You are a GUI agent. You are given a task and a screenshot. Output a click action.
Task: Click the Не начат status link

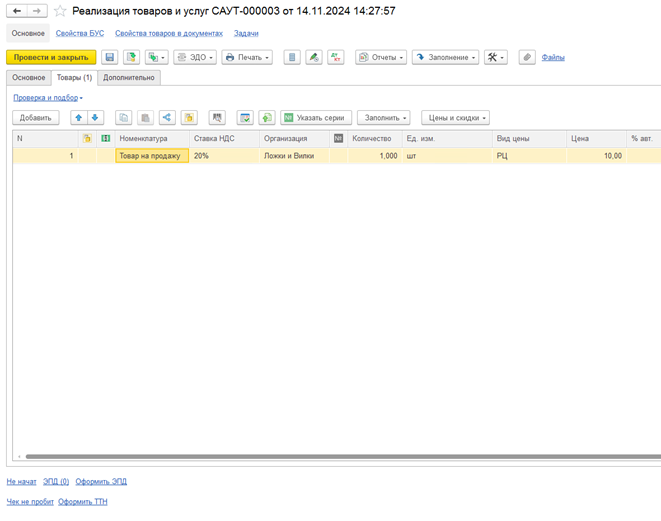coord(21,481)
